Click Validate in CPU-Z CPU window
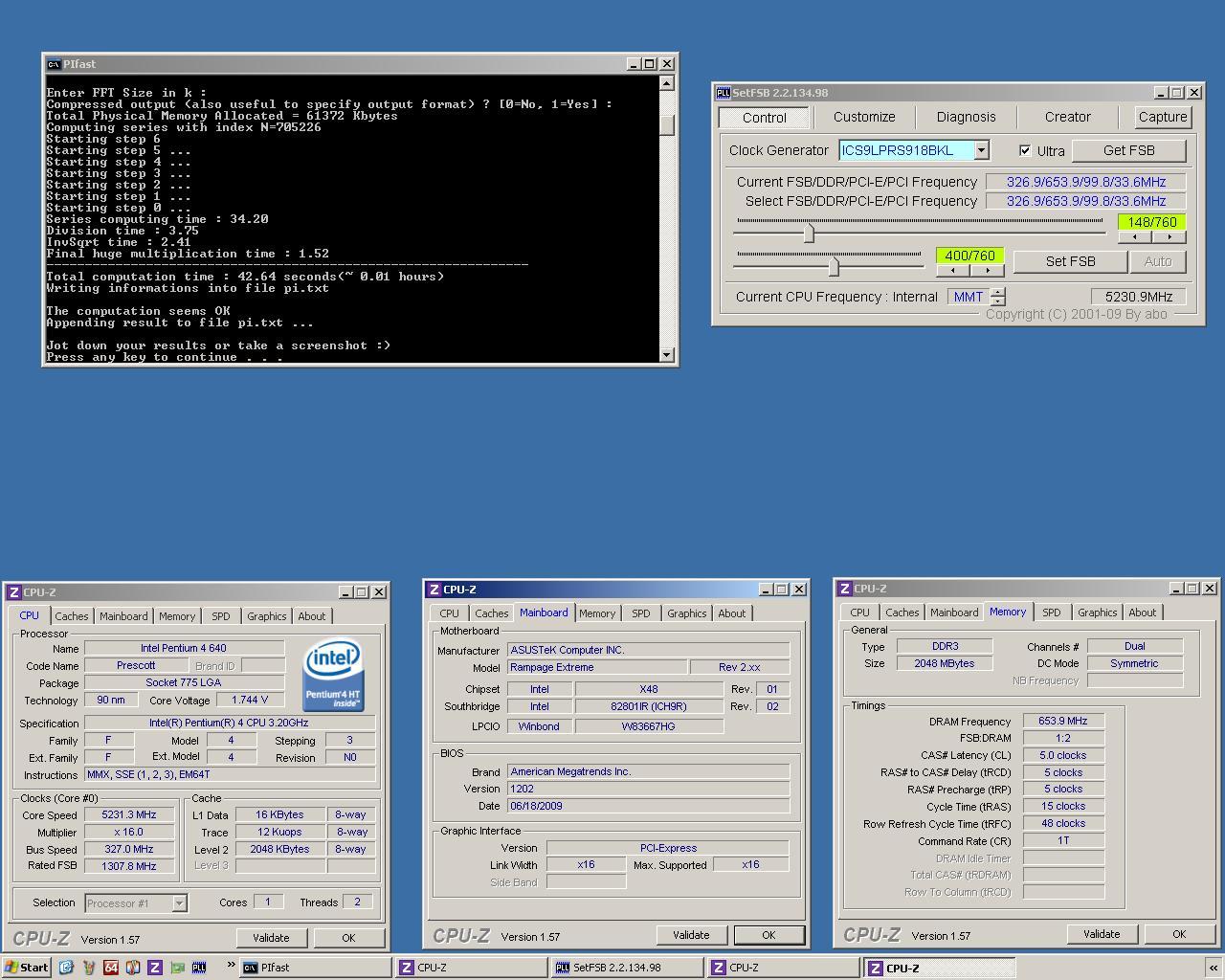The width and height of the screenshot is (1225, 980). coord(271,938)
